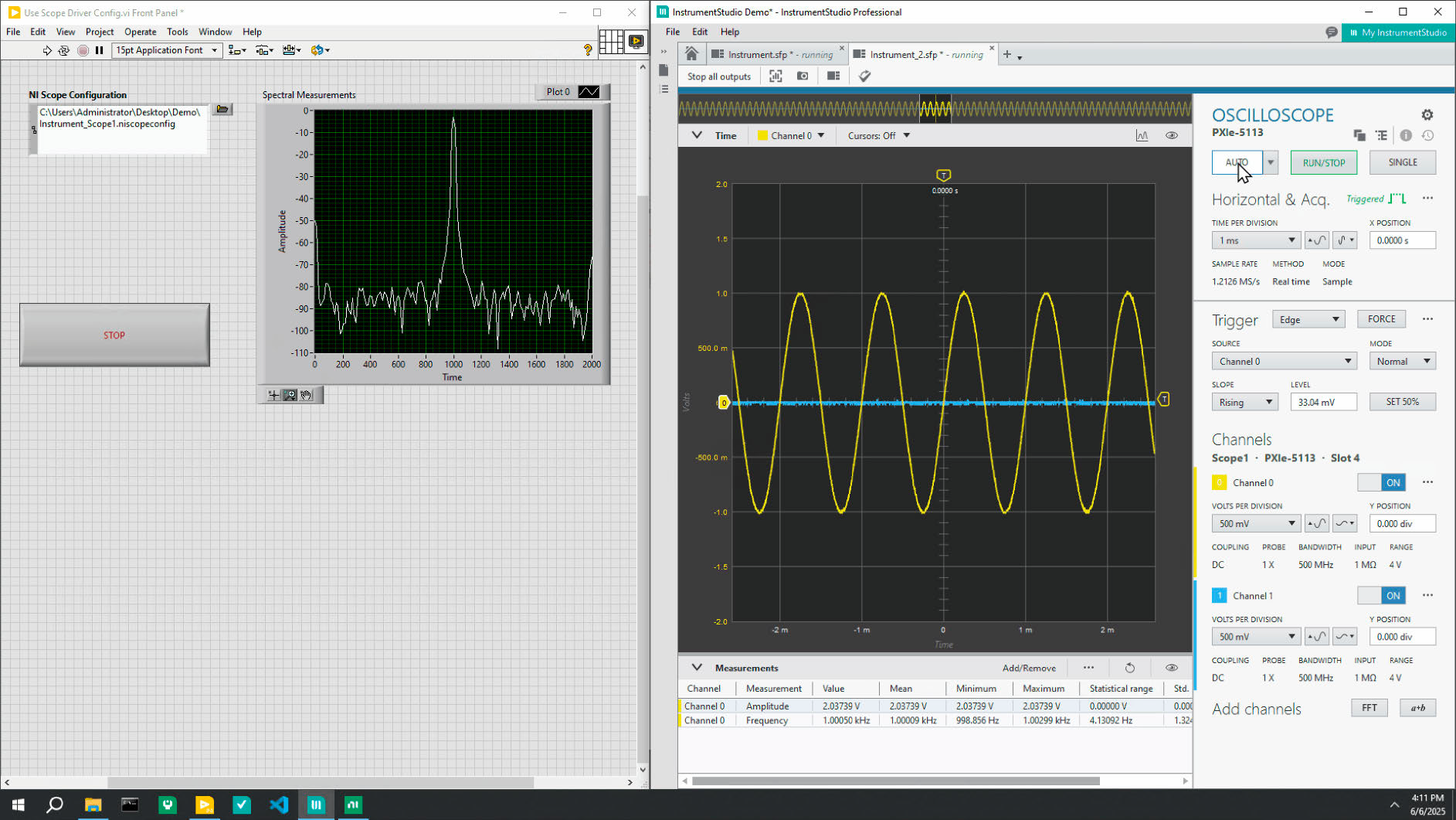
Task: Open the file browse folder icon
Action: tap(222, 109)
